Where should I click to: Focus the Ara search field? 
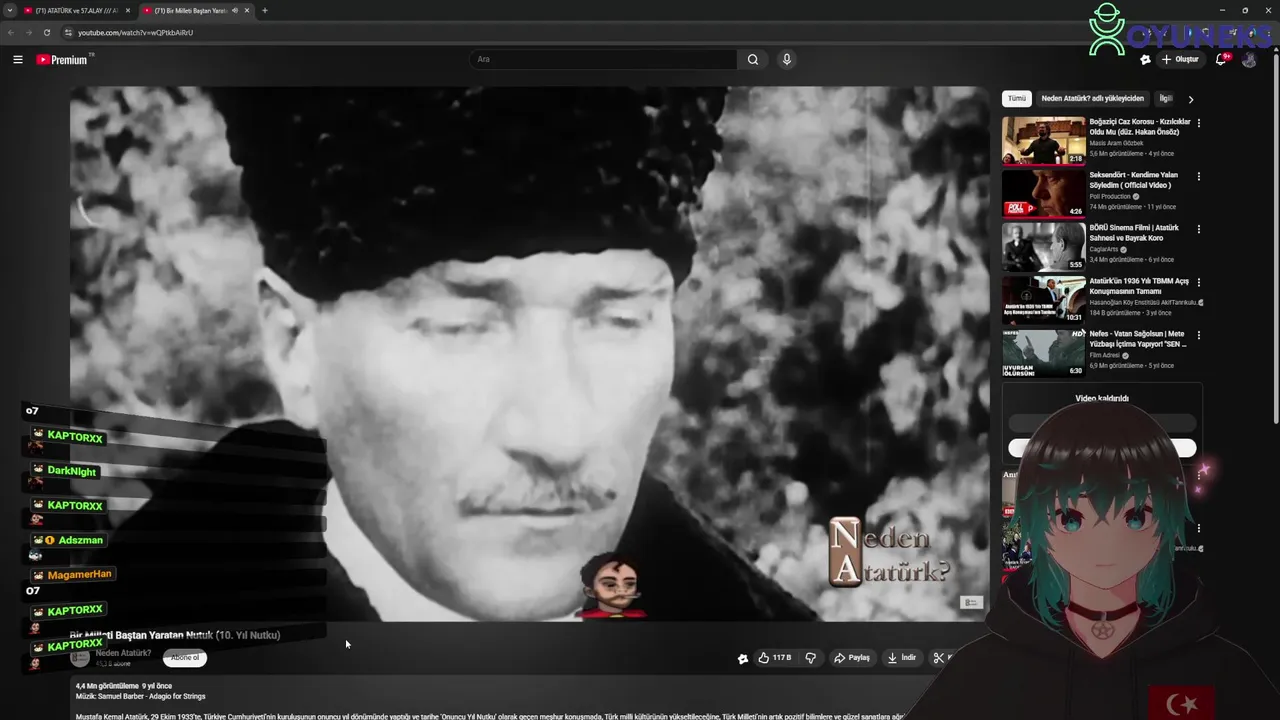(x=603, y=60)
